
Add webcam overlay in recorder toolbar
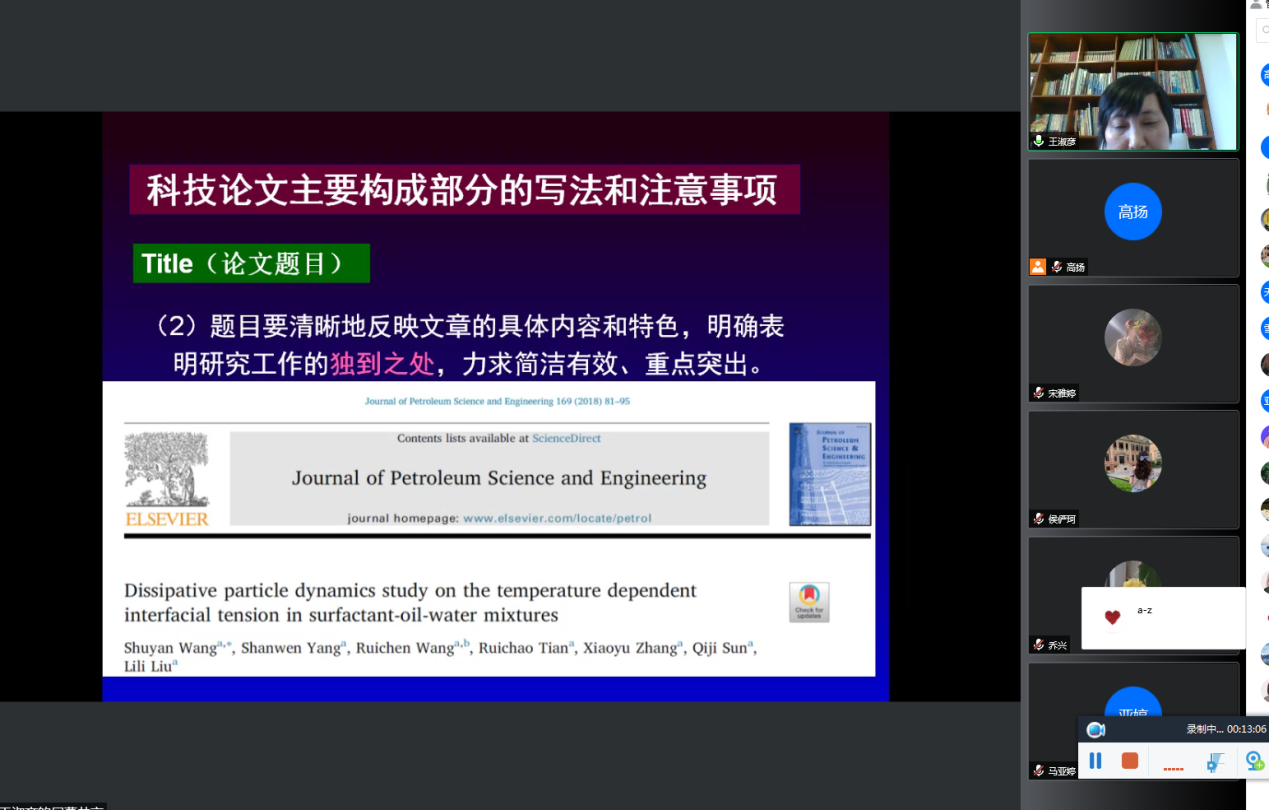1254,762
